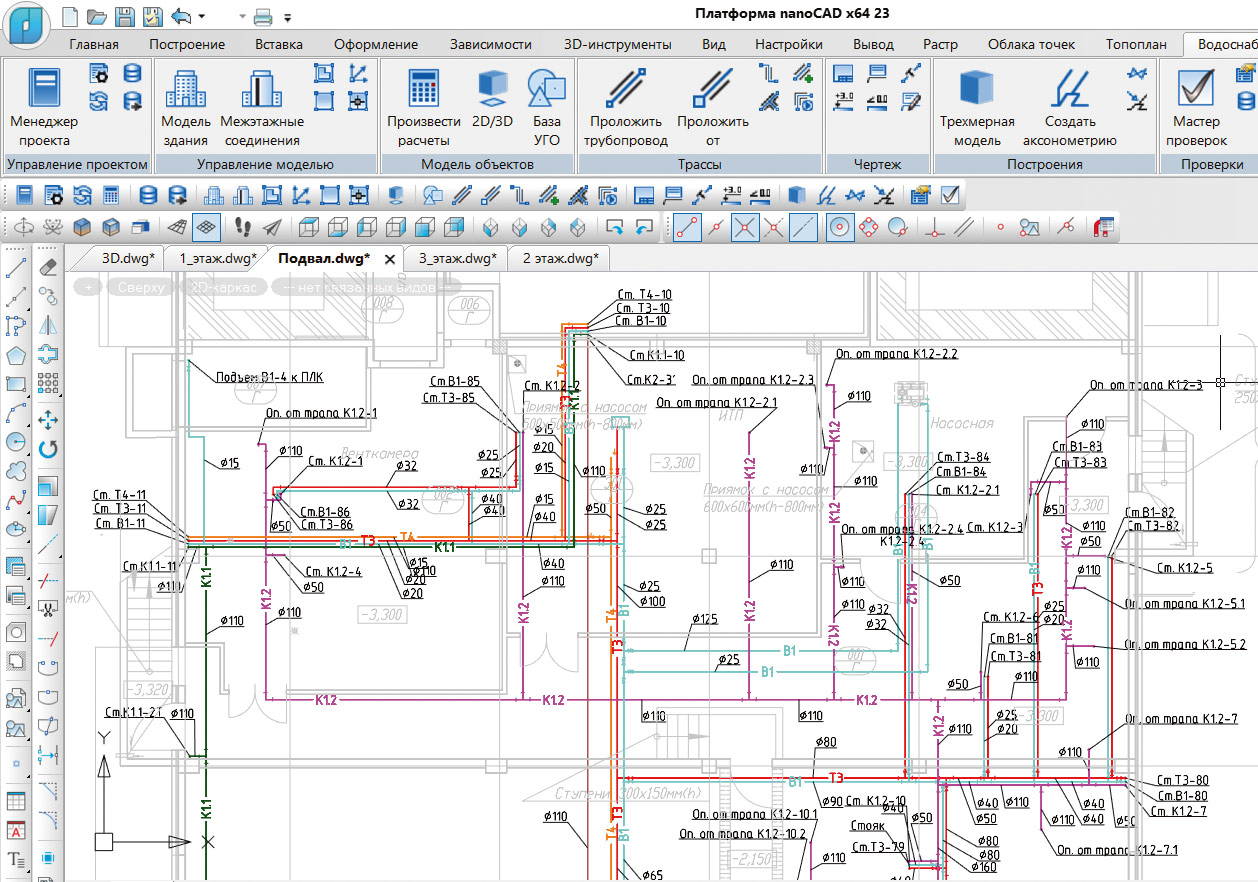Activate the fly mode paper plane icon

coord(272,227)
